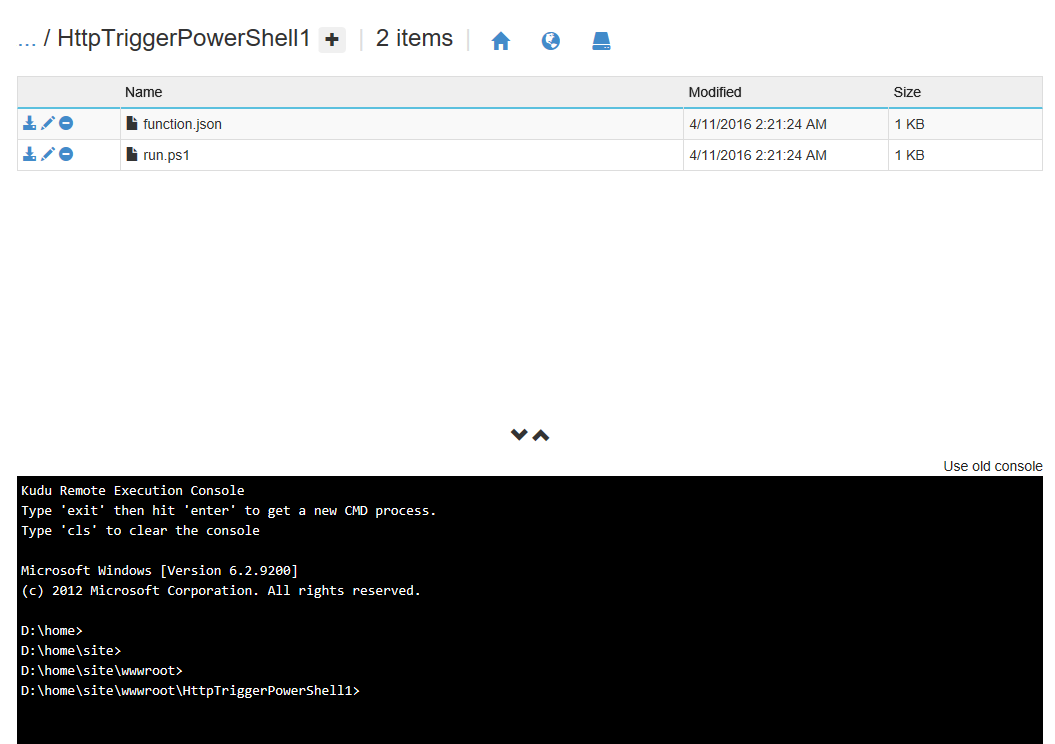Open the function.json file name
Viewport: 1055px width, 744px height.
182,125
